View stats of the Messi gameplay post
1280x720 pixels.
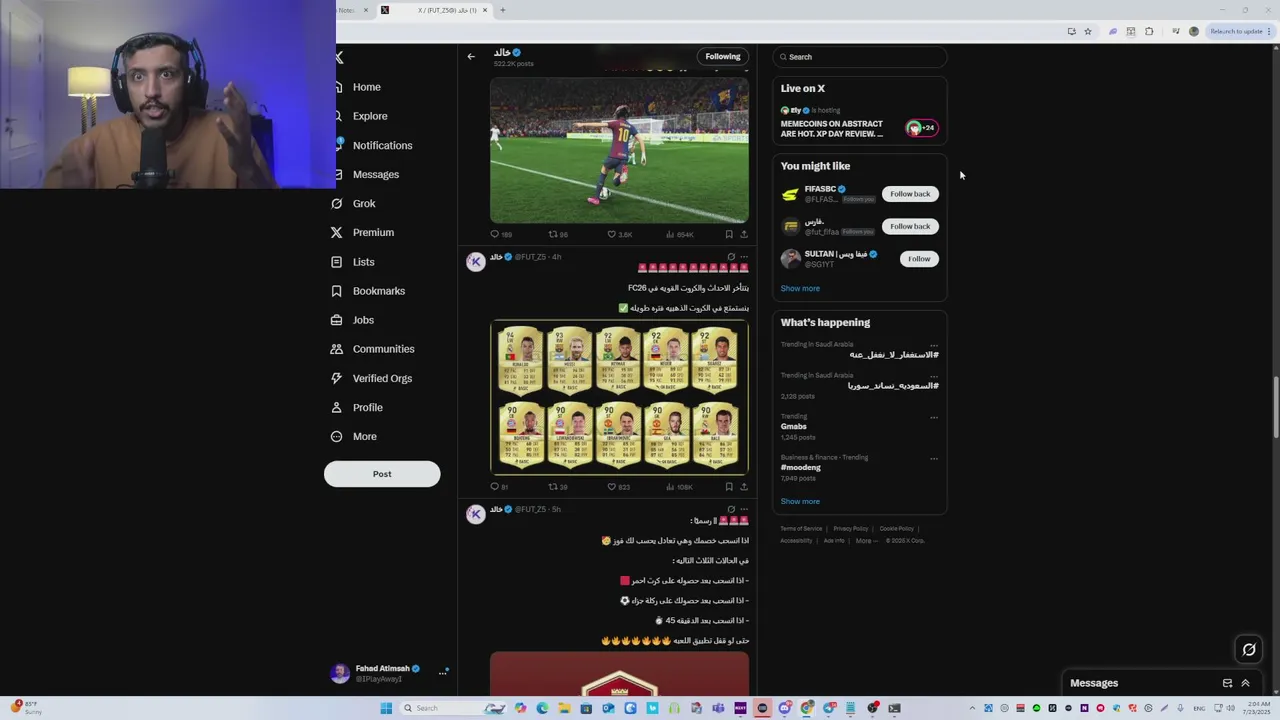coord(680,234)
